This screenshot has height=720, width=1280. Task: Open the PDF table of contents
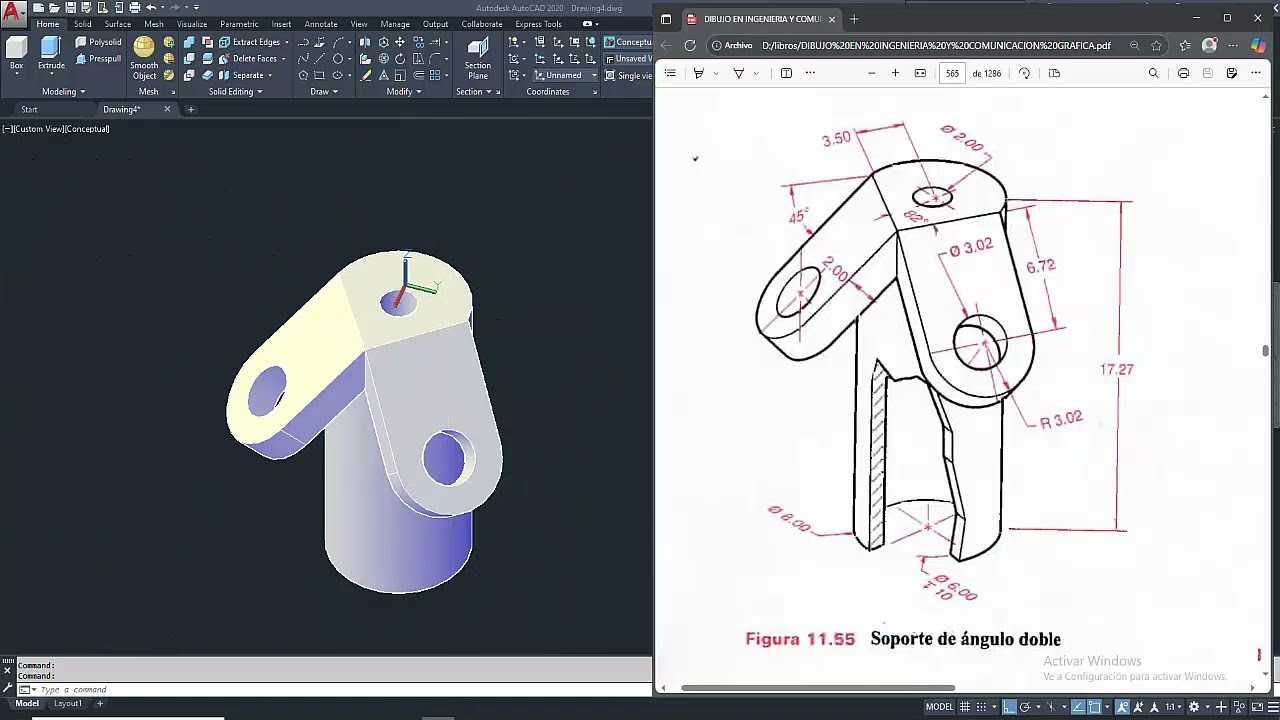670,73
